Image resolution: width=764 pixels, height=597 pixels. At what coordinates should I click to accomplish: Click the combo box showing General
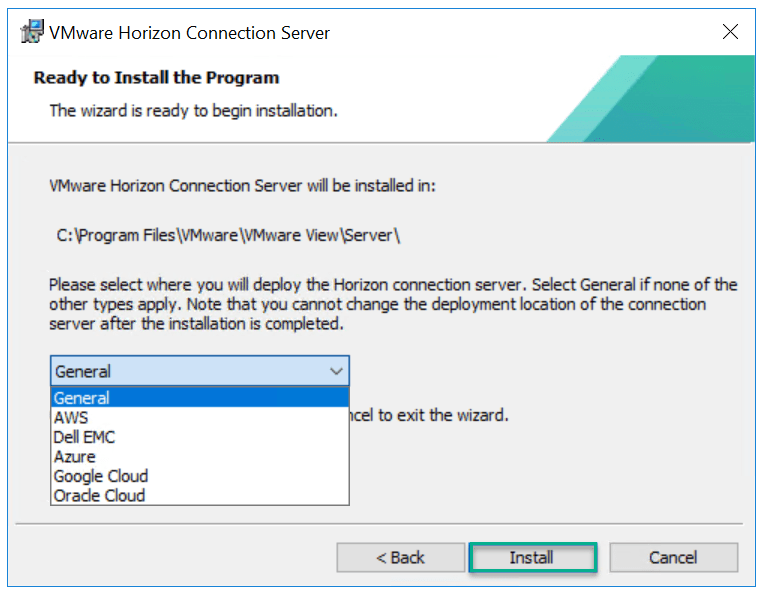[190, 371]
